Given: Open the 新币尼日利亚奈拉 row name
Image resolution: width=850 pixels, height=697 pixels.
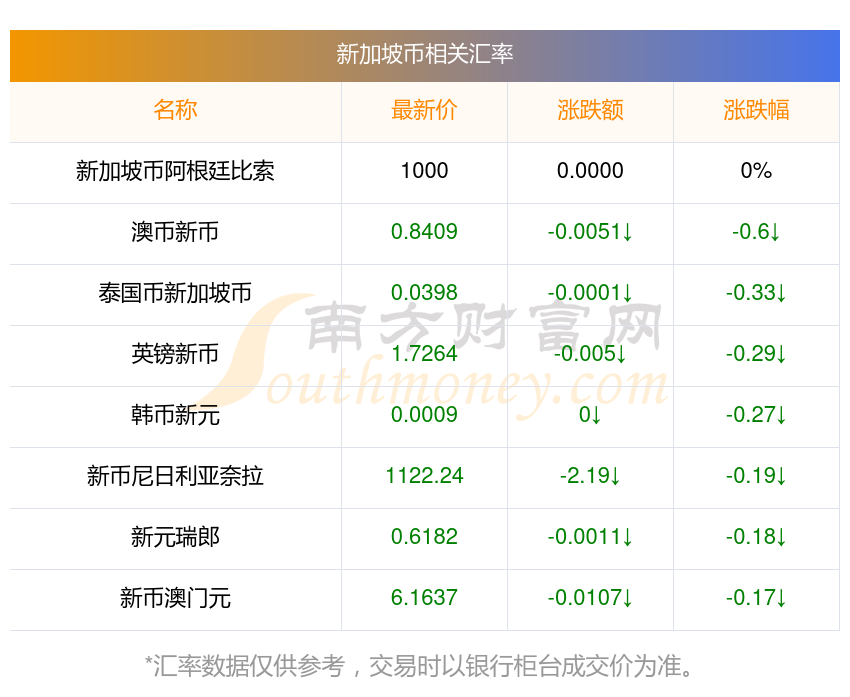Looking at the screenshot, I should (175, 476).
